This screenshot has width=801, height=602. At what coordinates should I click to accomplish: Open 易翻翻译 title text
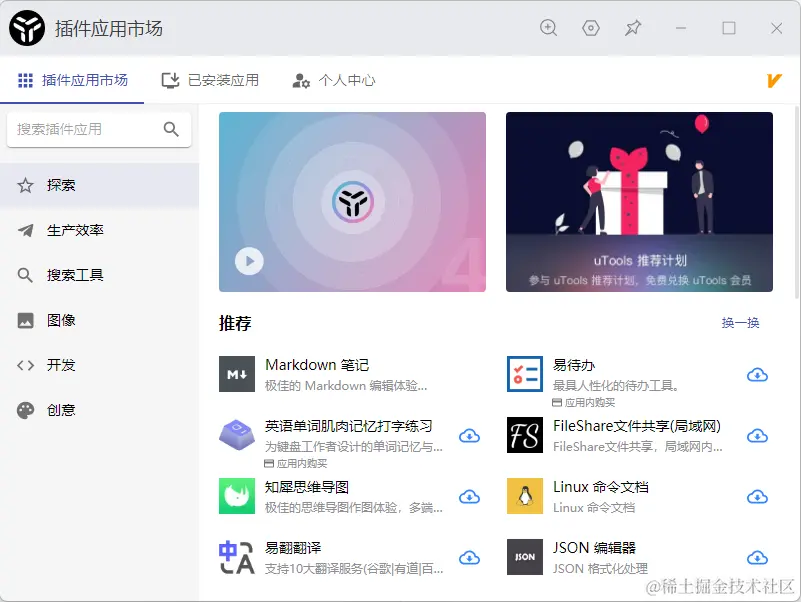pyautogui.click(x=293, y=548)
